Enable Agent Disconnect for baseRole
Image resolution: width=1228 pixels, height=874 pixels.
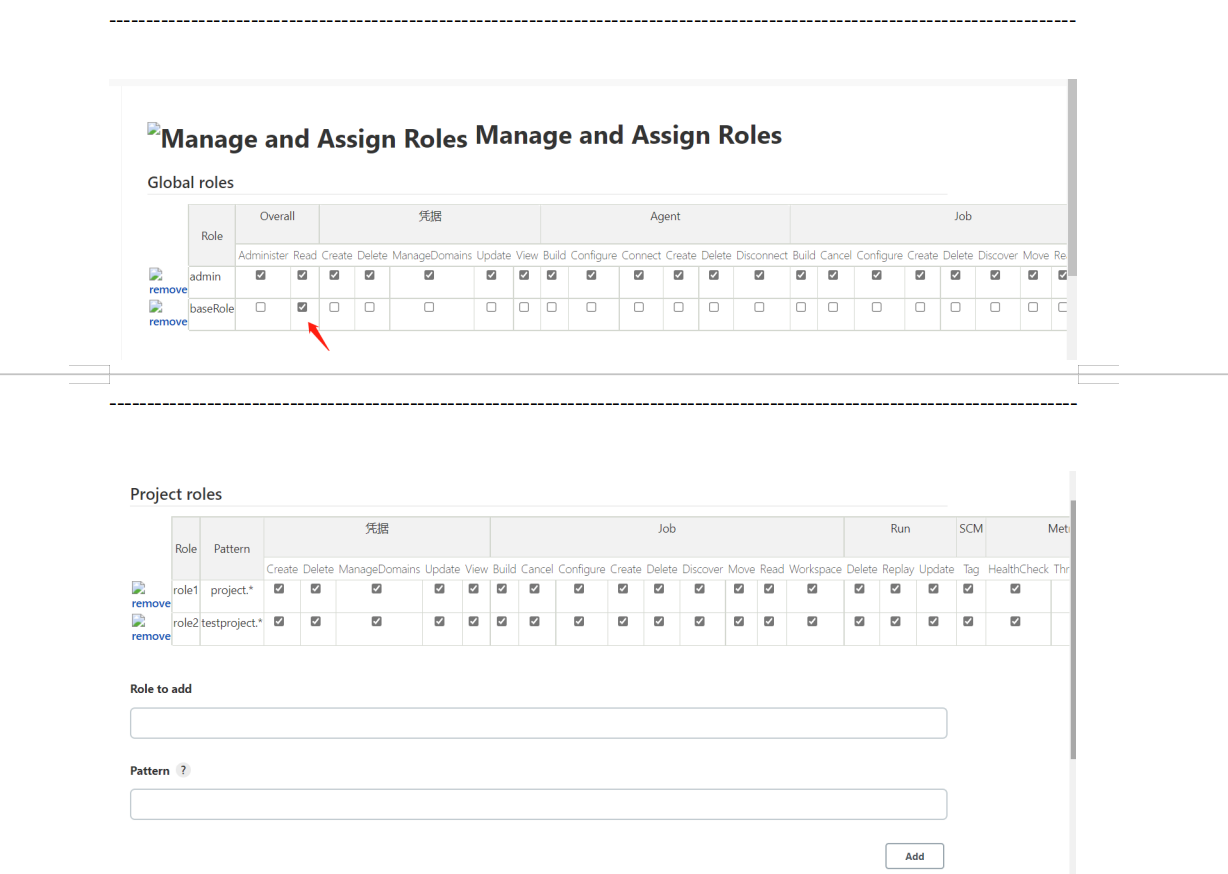point(759,307)
